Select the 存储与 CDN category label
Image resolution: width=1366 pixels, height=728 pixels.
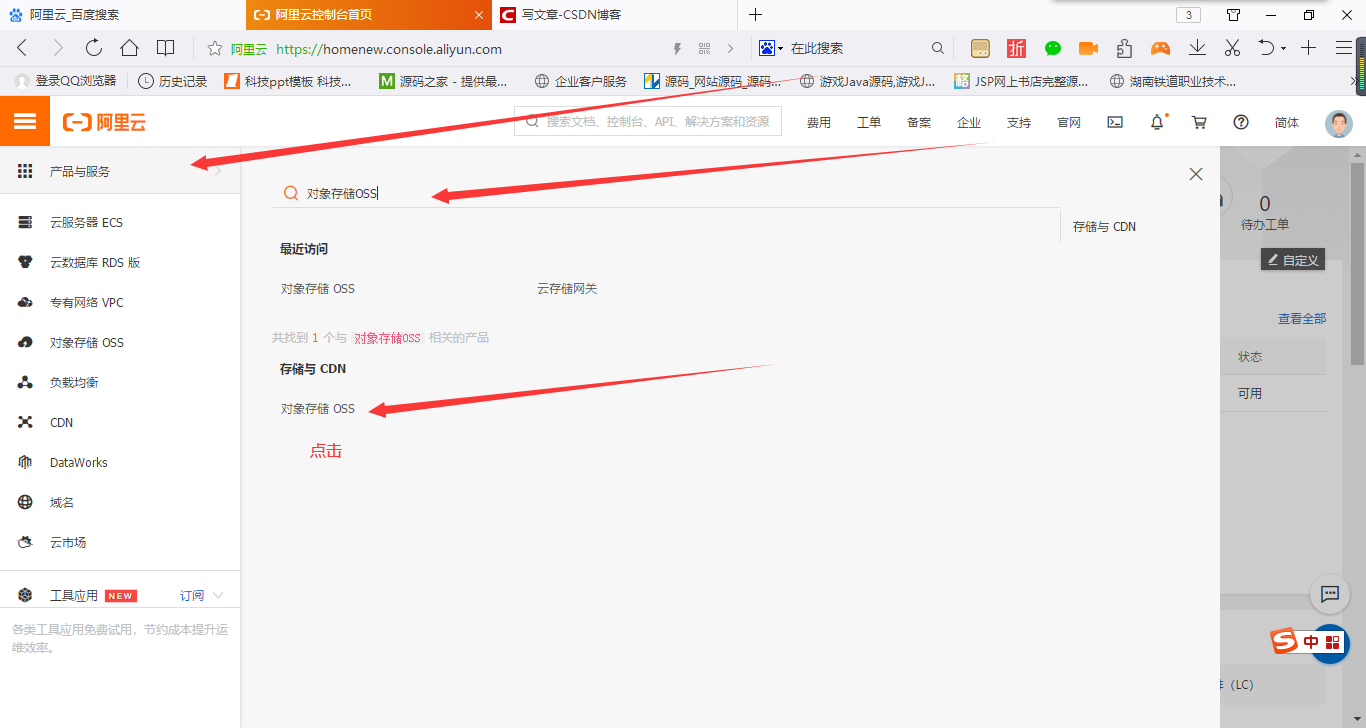[x=1104, y=226]
